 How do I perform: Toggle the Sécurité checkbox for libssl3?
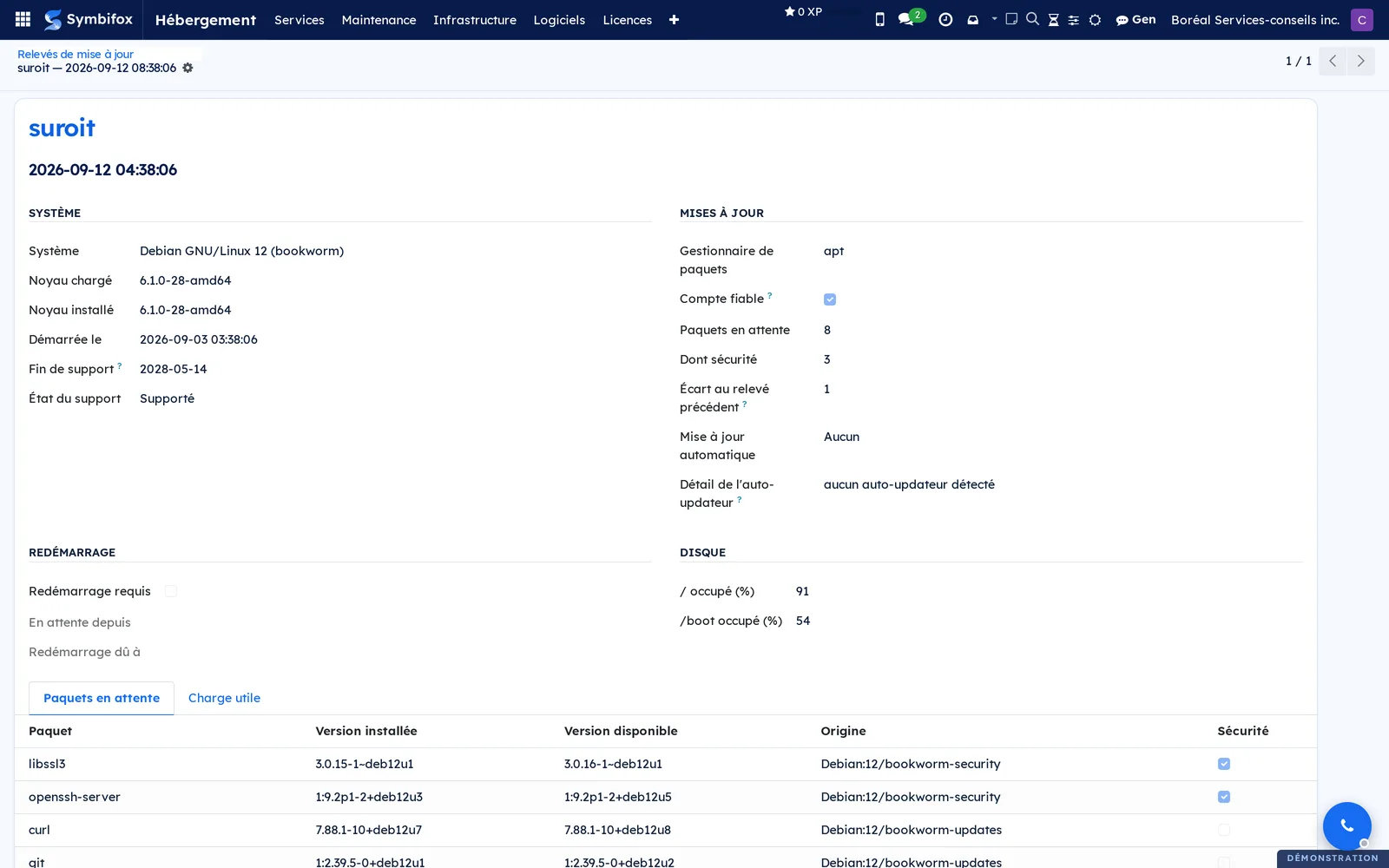[1224, 764]
